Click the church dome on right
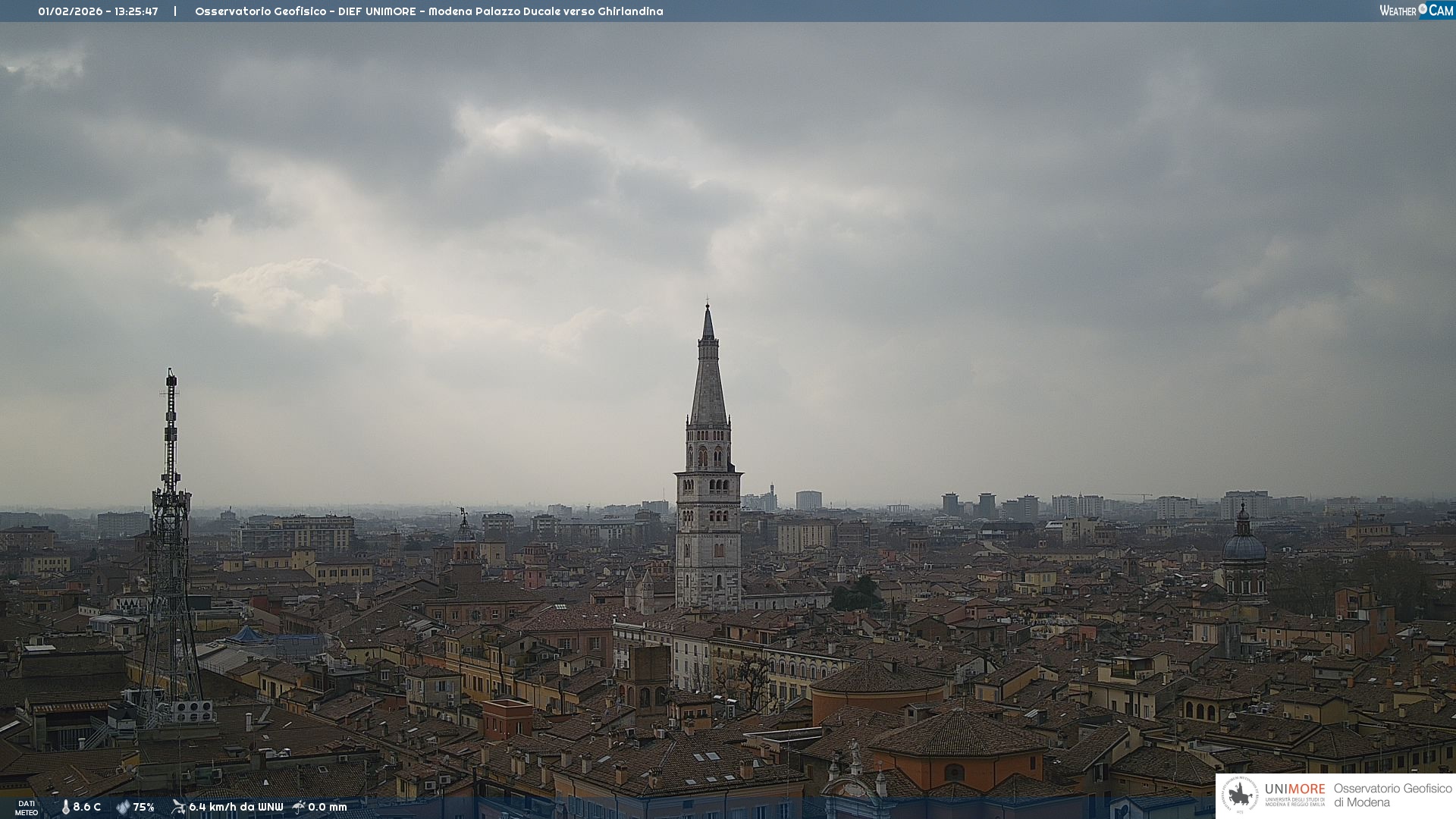The width and height of the screenshot is (1456, 819). (1244, 548)
